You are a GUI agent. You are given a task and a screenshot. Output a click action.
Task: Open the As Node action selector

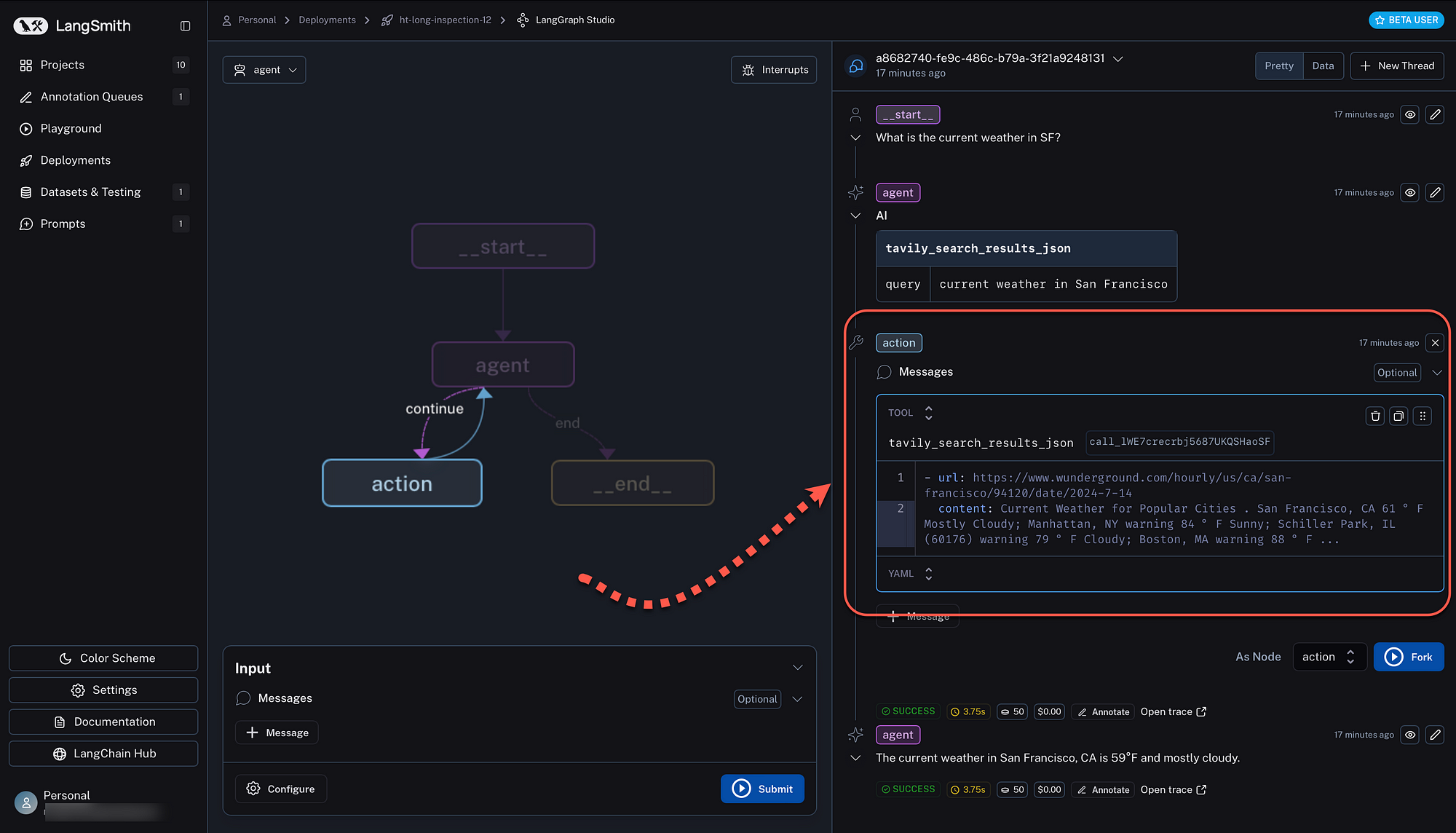1329,657
